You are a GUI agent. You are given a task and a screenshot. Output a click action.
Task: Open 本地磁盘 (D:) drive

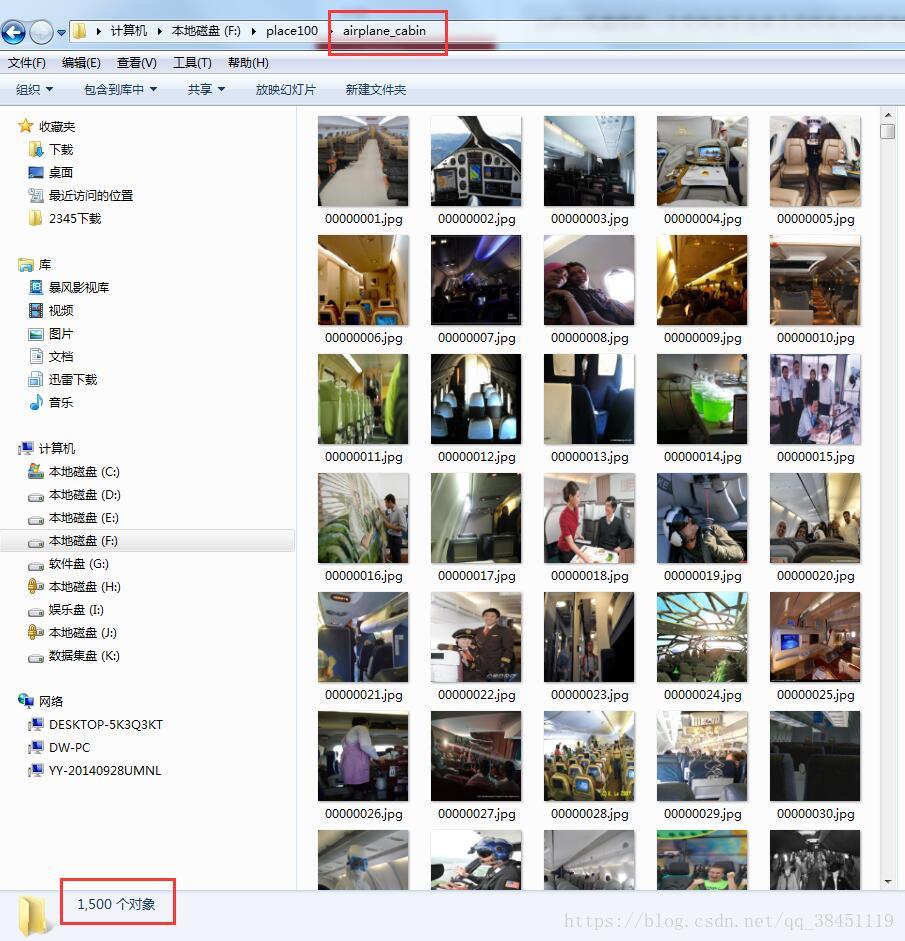pos(84,495)
